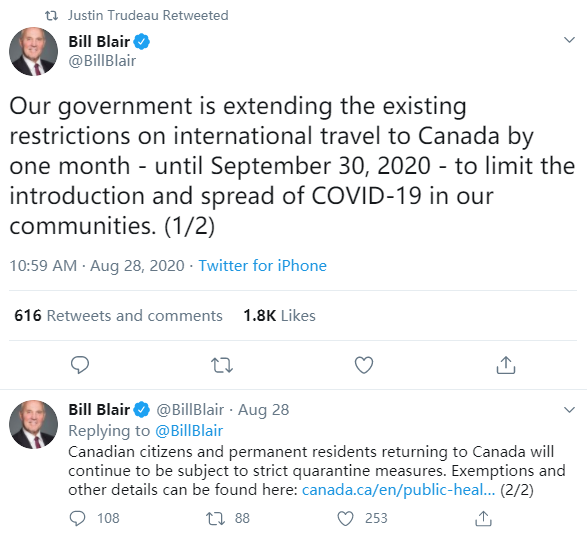Open Bill Blair's avatar on reply tweet
587x536 pixels.
[x=33, y=424]
